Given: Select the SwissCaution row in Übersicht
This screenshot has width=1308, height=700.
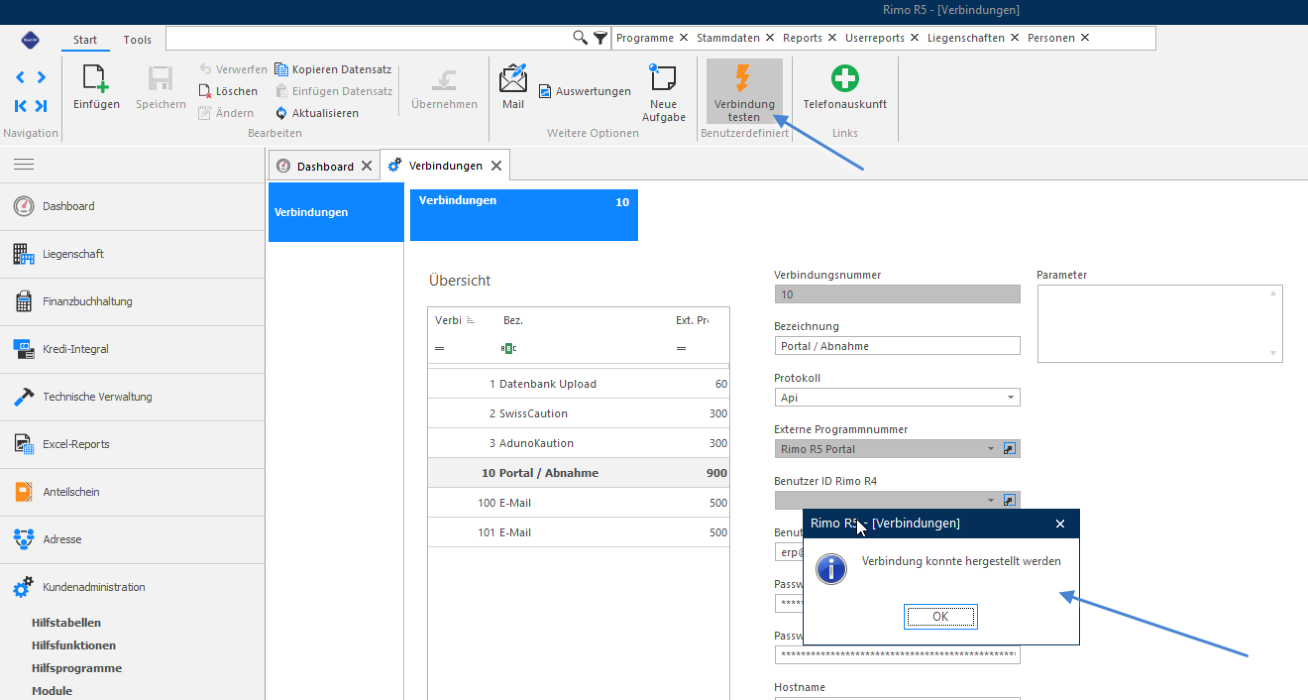Looking at the screenshot, I should pos(578,413).
